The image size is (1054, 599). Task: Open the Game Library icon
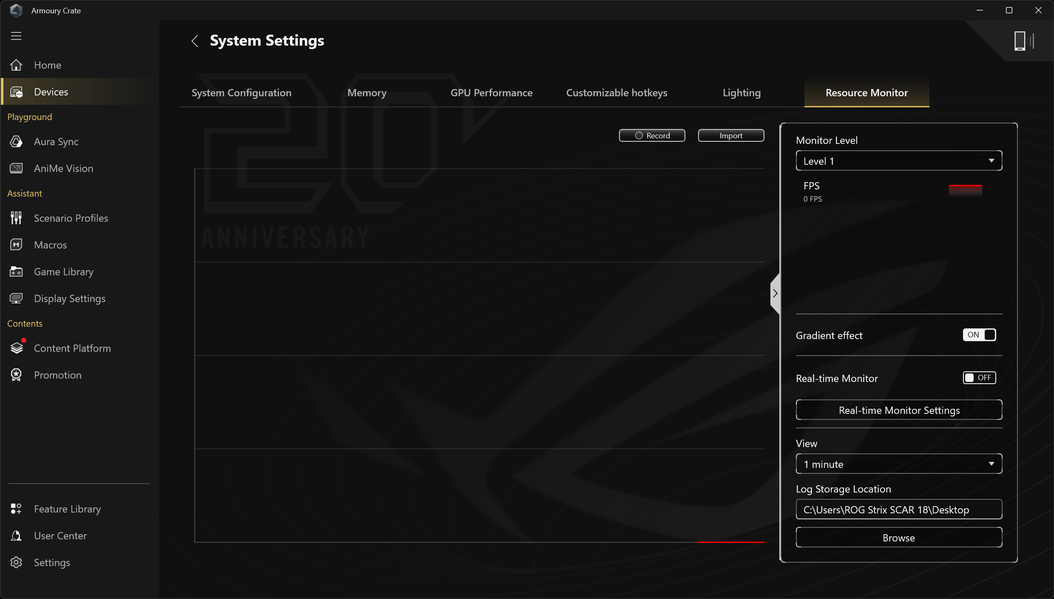pyautogui.click(x=16, y=272)
